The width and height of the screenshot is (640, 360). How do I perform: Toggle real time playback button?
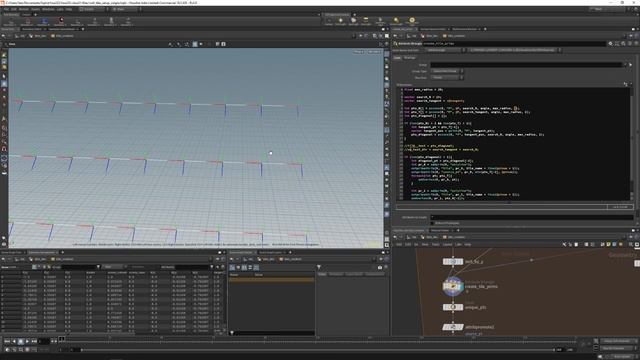[x=7, y=350]
